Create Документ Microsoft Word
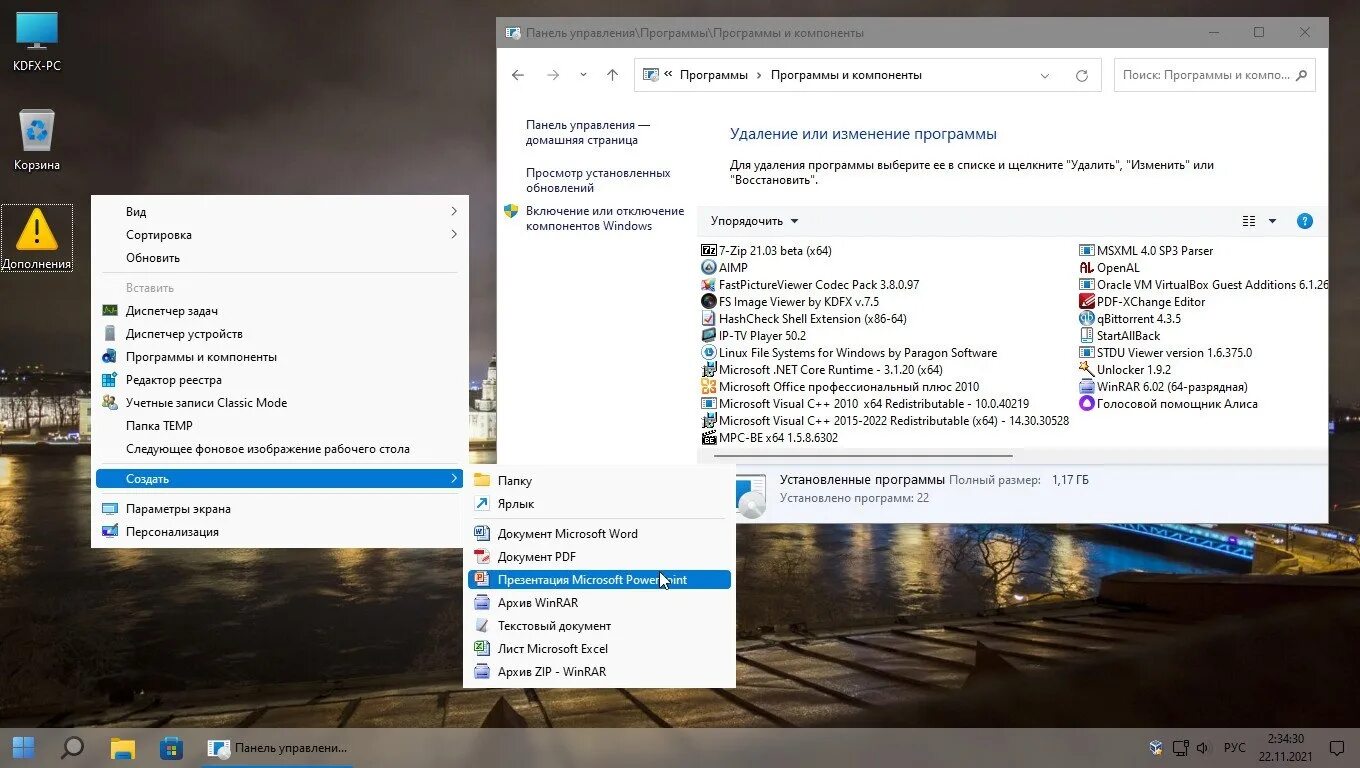The image size is (1360, 768). 600,534
